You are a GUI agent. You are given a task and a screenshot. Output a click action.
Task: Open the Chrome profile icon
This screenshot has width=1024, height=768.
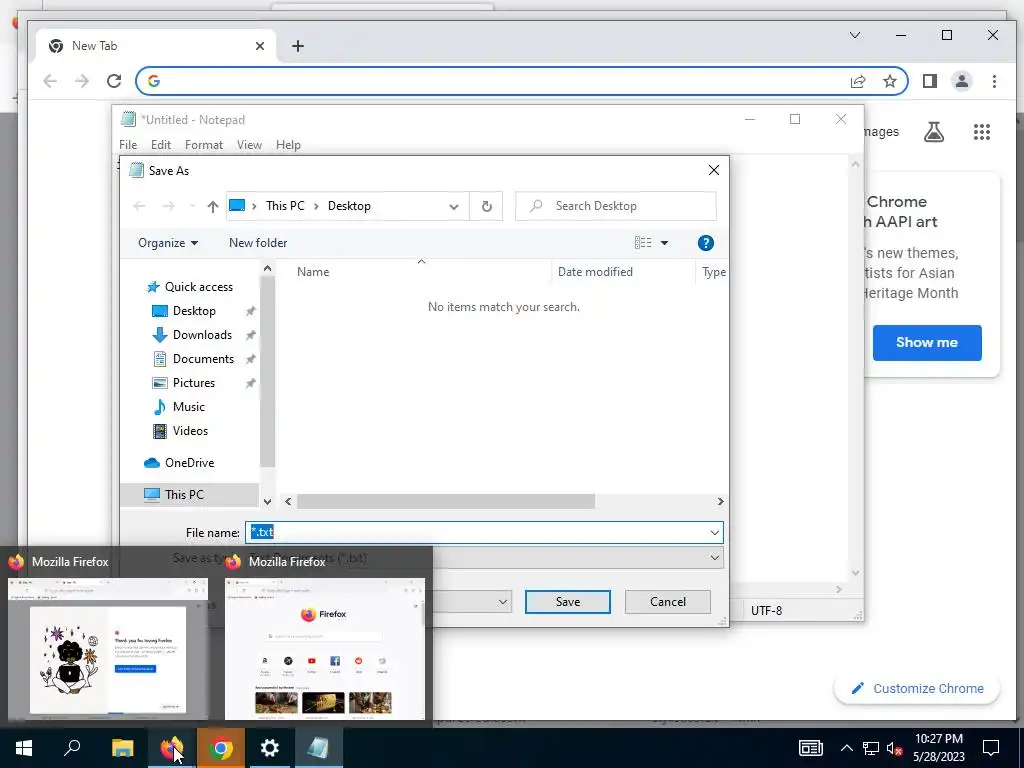[x=962, y=81]
